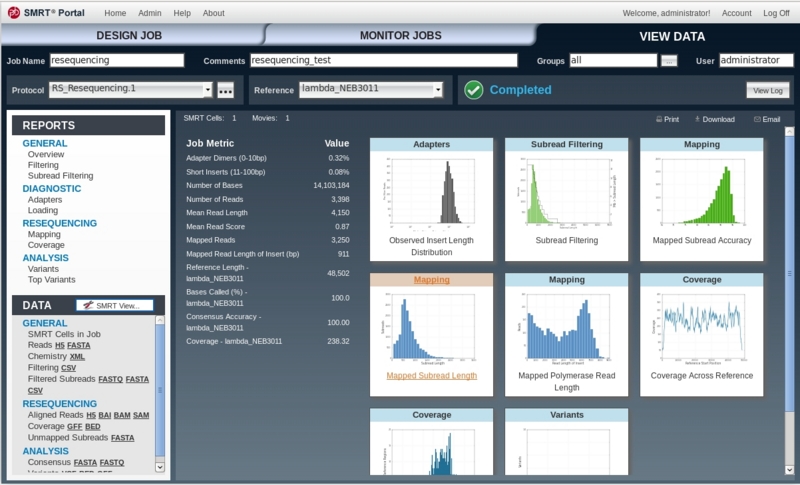Click the report area scroll-down arrow
The image size is (800, 485).
(789, 470)
